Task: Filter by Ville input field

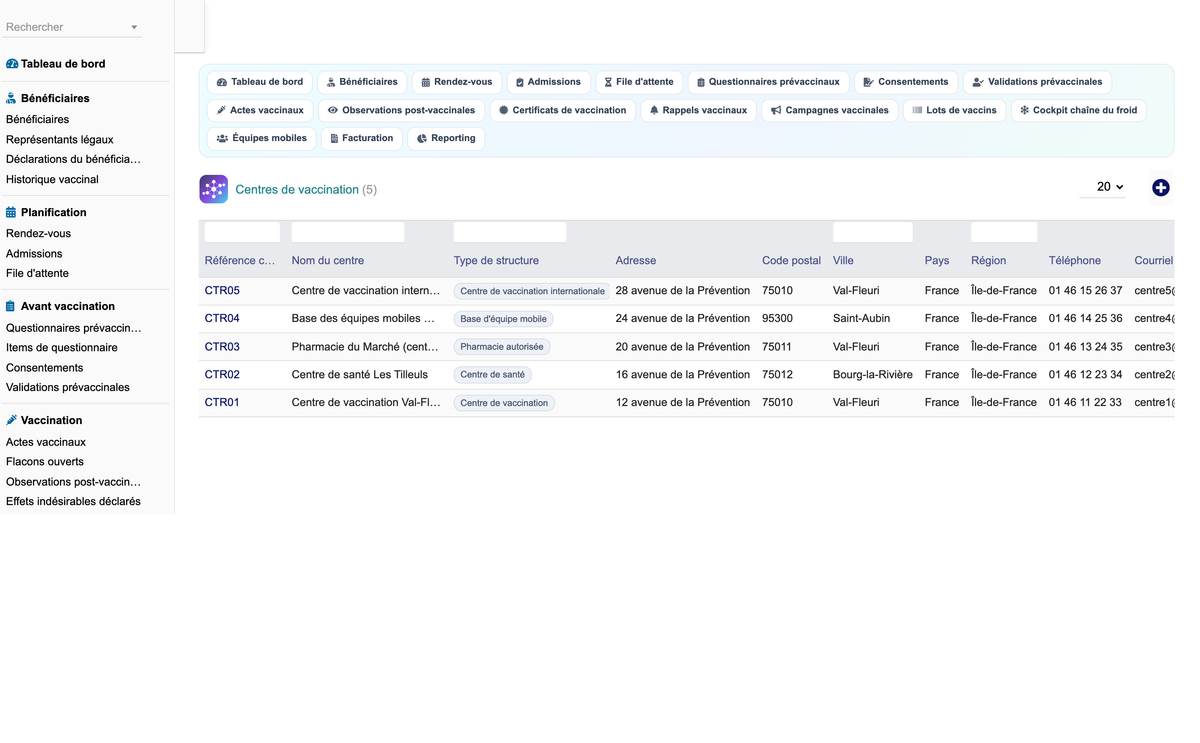Action: pyautogui.click(x=873, y=232)
